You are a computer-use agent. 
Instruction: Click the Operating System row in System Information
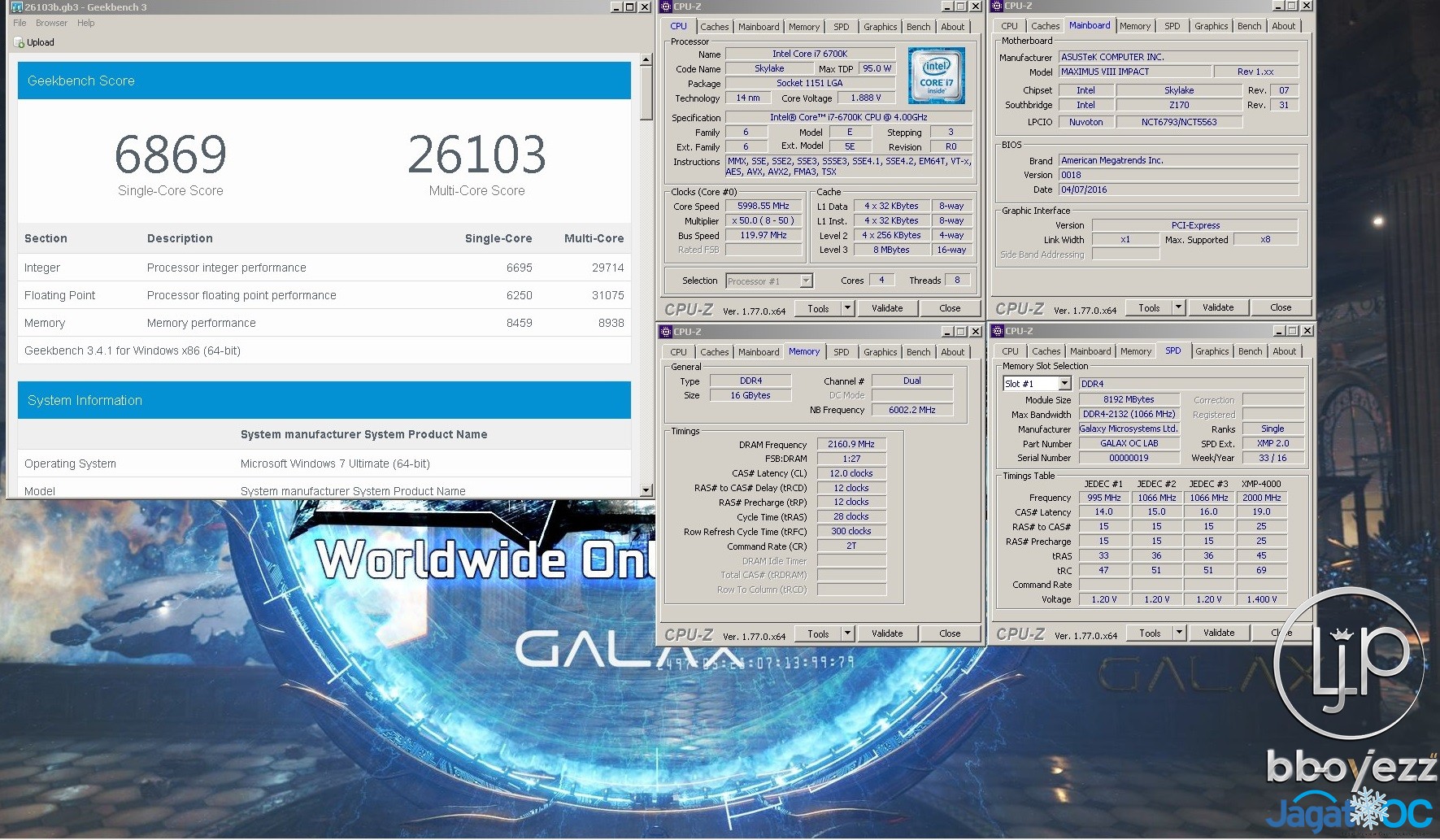tap(324, 464)
